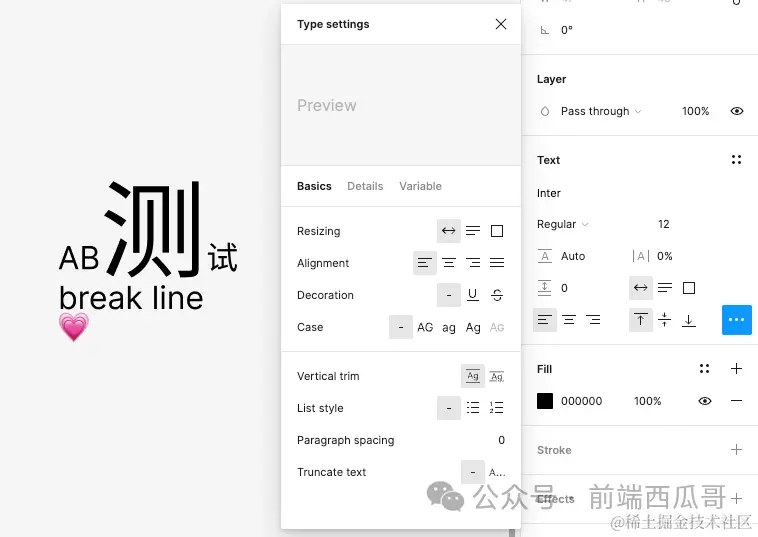Align text right in Text panel
758x537 pixels.
(593, 320)
